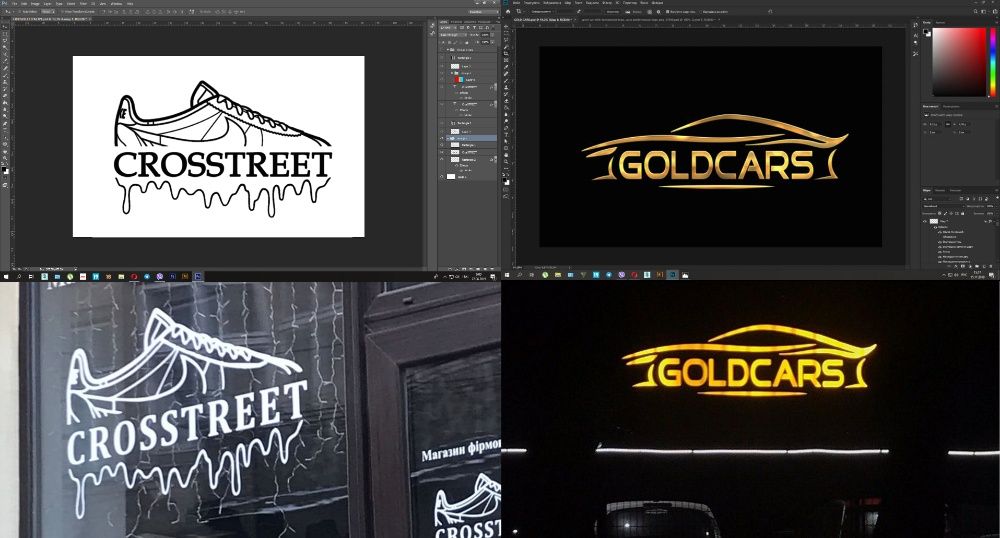This screenshot has width=1000, height=538.
Task: Toggle Delete Cropped Pixels checkbox in right window
Action: (x=667, y=11)
